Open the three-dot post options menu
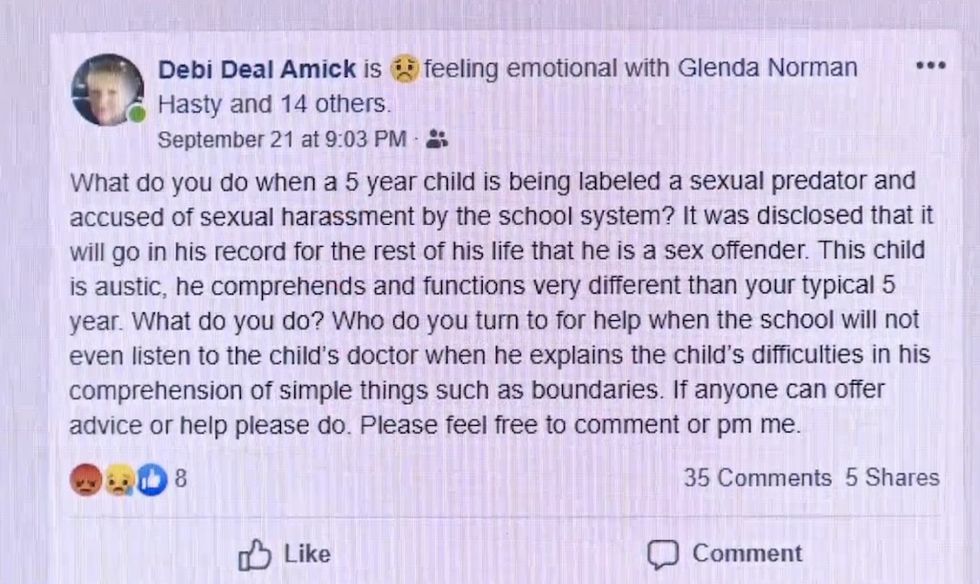Screen dimensions: 980x584 click(x=930, y=66)
